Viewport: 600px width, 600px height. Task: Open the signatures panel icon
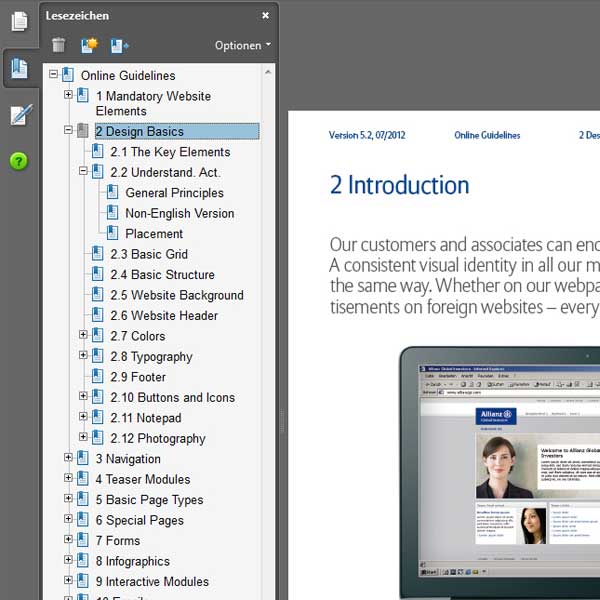pyautogui.click(x=19, y=115)
